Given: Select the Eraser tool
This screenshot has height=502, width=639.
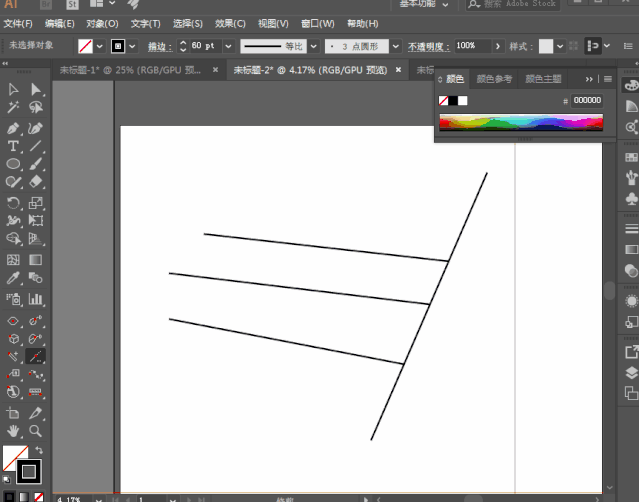Looking at the screenshot, I should point(36,181).
